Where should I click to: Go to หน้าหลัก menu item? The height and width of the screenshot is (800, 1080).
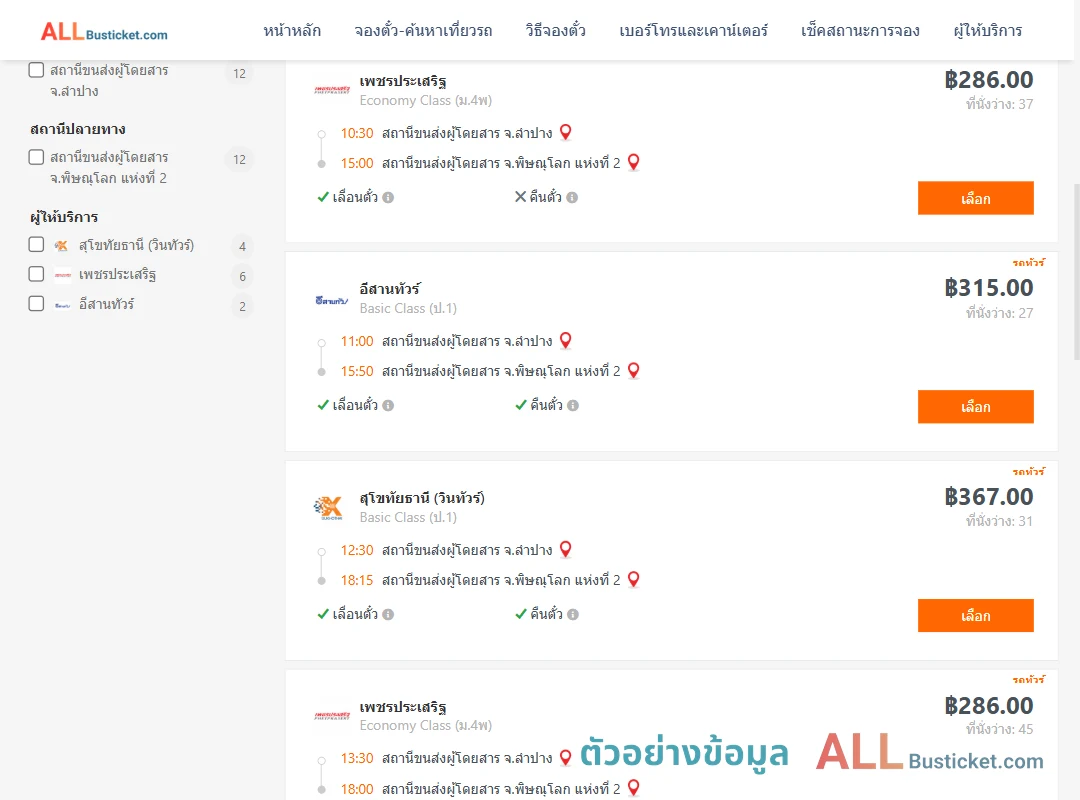pyautogui.click(x=292, y=30)
